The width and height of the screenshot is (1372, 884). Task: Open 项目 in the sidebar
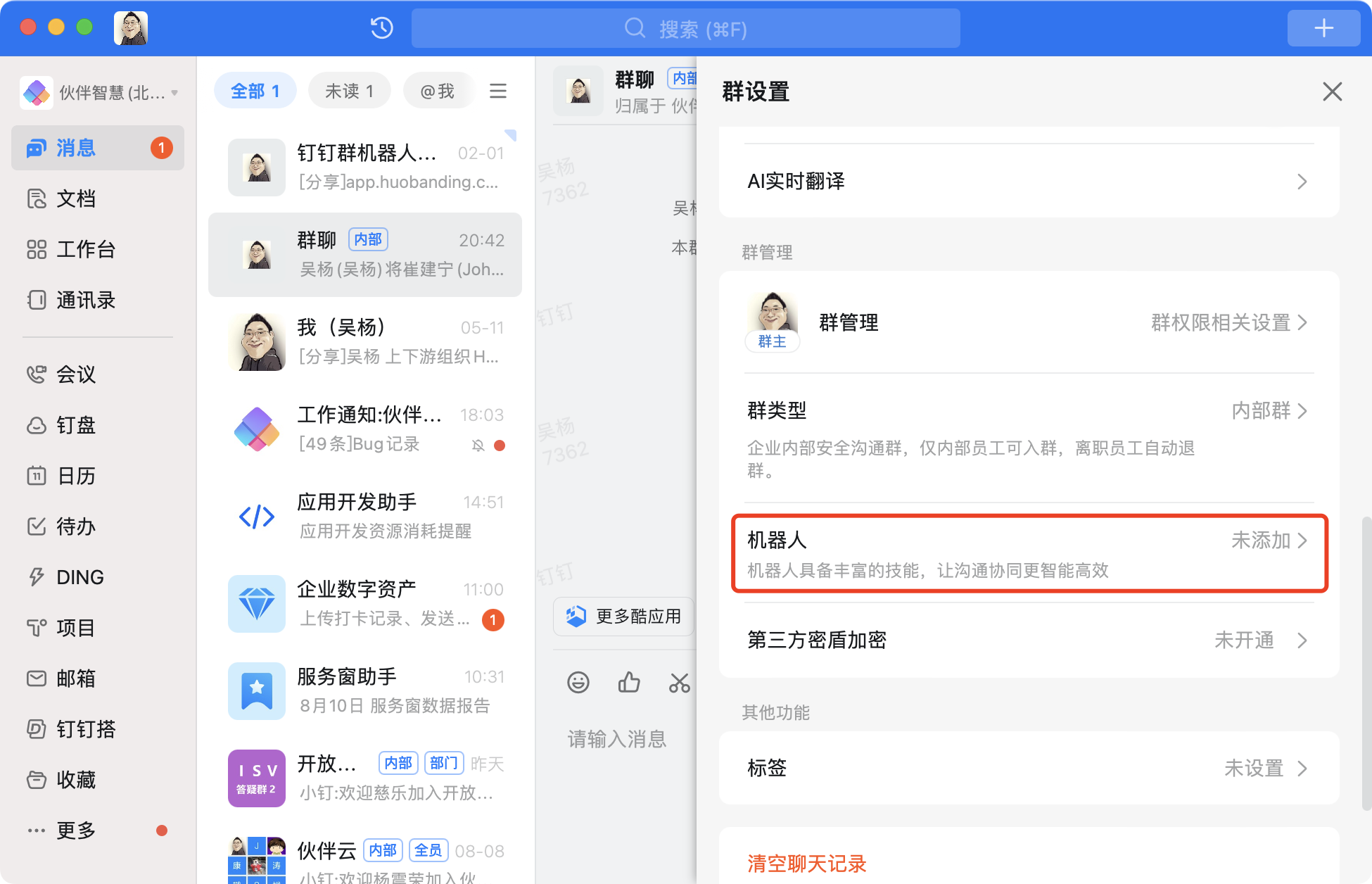coord(98,628)
